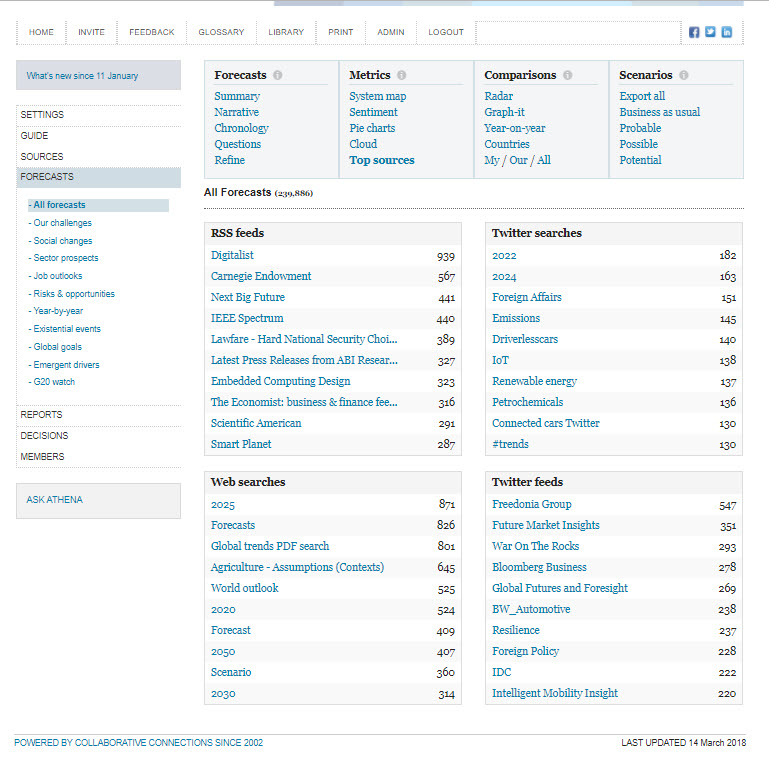Screen dimensions: 769x760
Task: Select PRINT in top navigation
Action: click(340, 32)
